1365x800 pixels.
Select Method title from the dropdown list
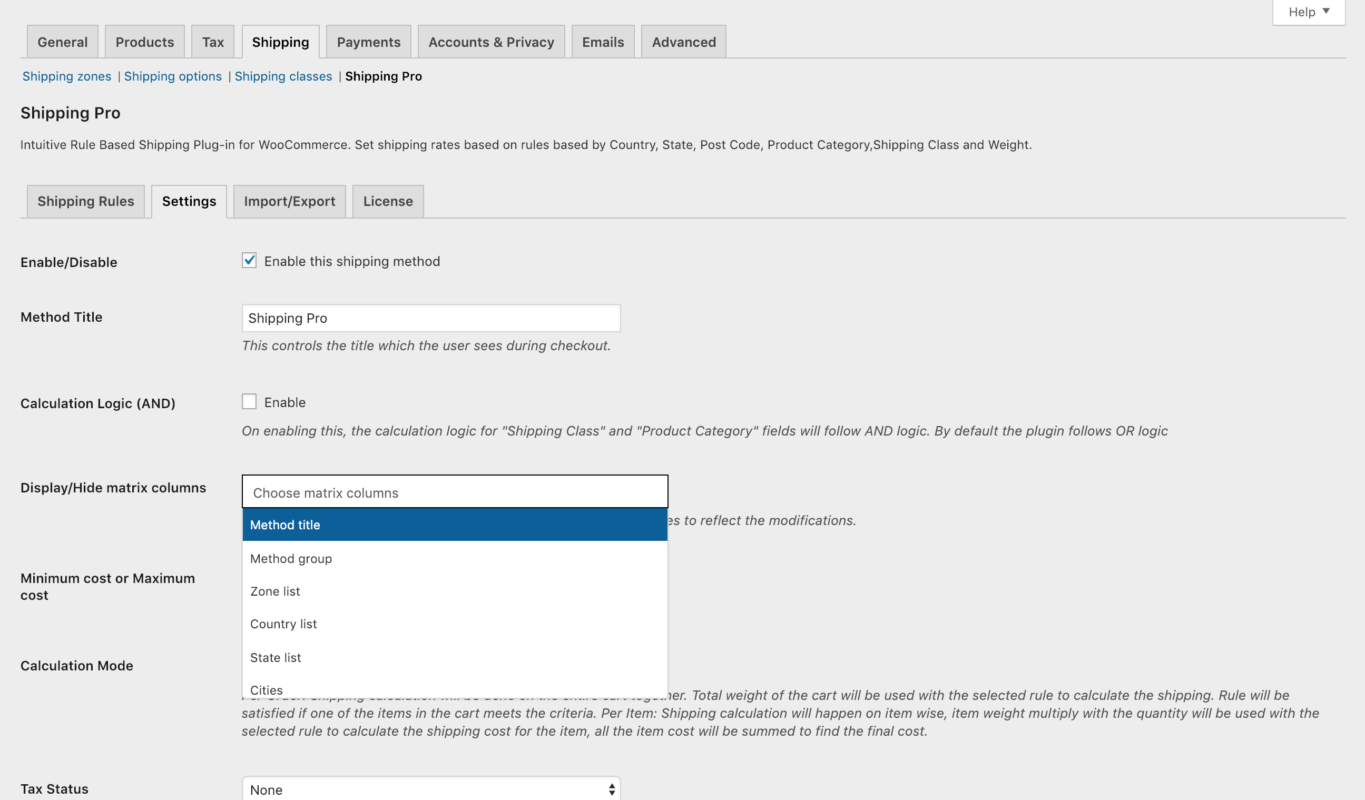point(455,525)
